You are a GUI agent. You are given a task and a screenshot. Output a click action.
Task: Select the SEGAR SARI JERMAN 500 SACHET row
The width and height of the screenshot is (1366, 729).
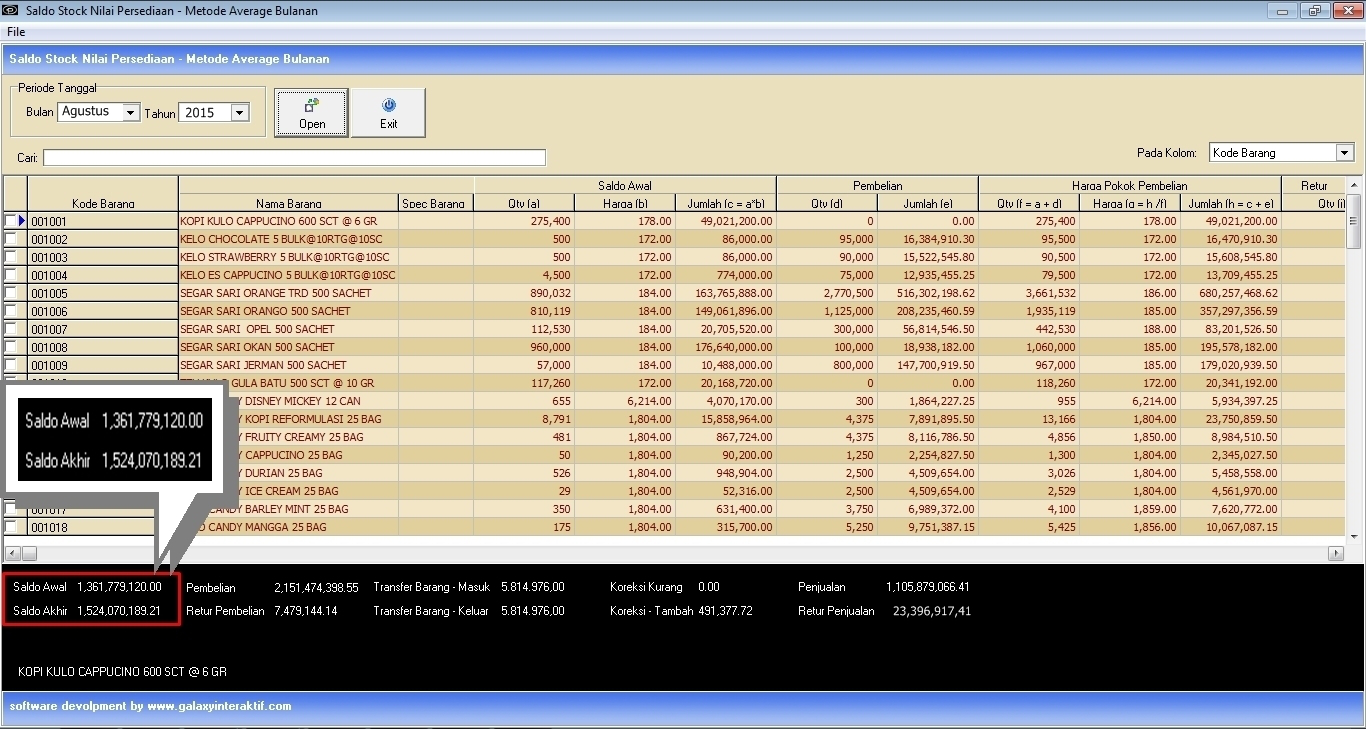(263, 365)
